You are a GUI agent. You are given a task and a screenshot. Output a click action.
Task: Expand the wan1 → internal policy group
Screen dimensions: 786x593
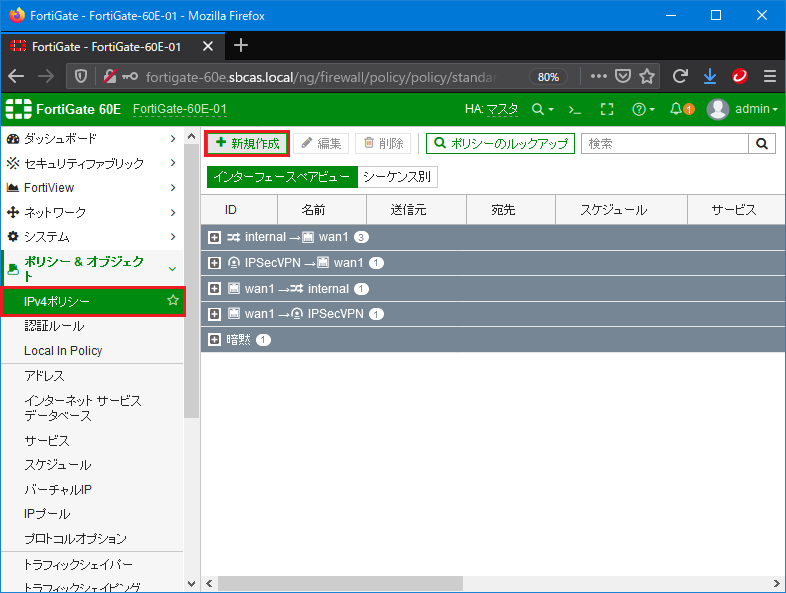pos(214,289)
